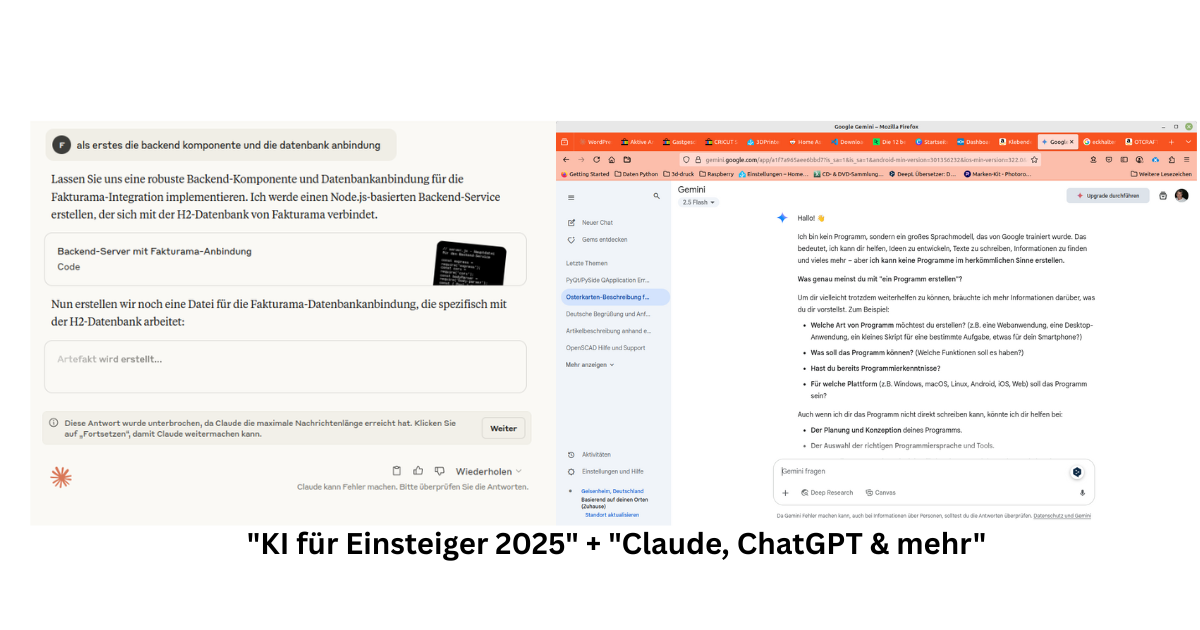The image size is (1200, 630).
Task: Click the Gemini account profile avatar
Action: [x=1181, y=196]
